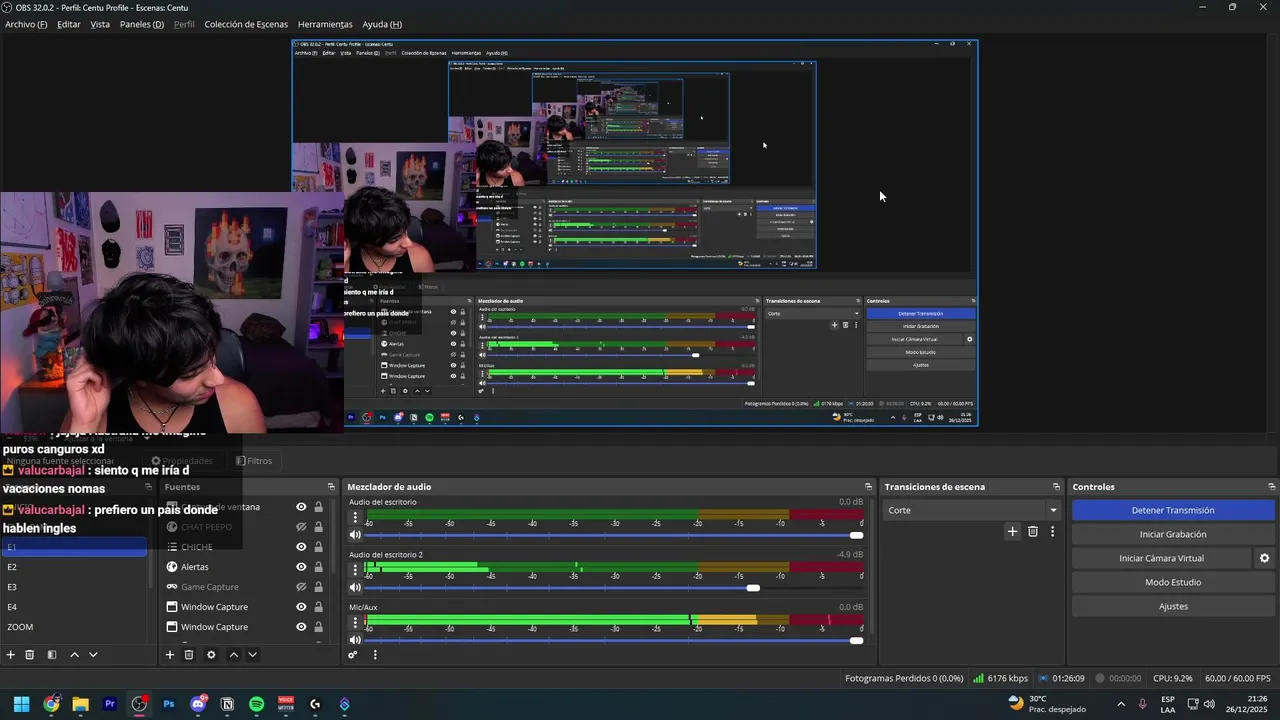This screenshot has width=1280, height=720.
Task: Pop out the Fuentes dock panel
Action: pyautogui.click(x=331, y=487)
